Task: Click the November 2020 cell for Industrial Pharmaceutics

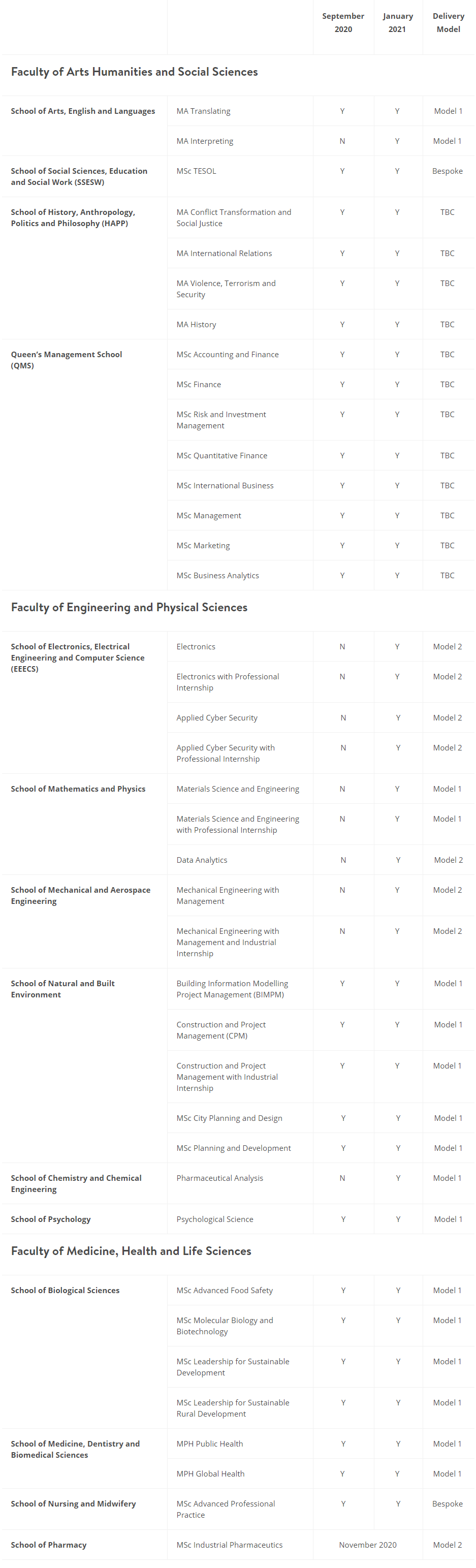Action: coord(368,1545)
